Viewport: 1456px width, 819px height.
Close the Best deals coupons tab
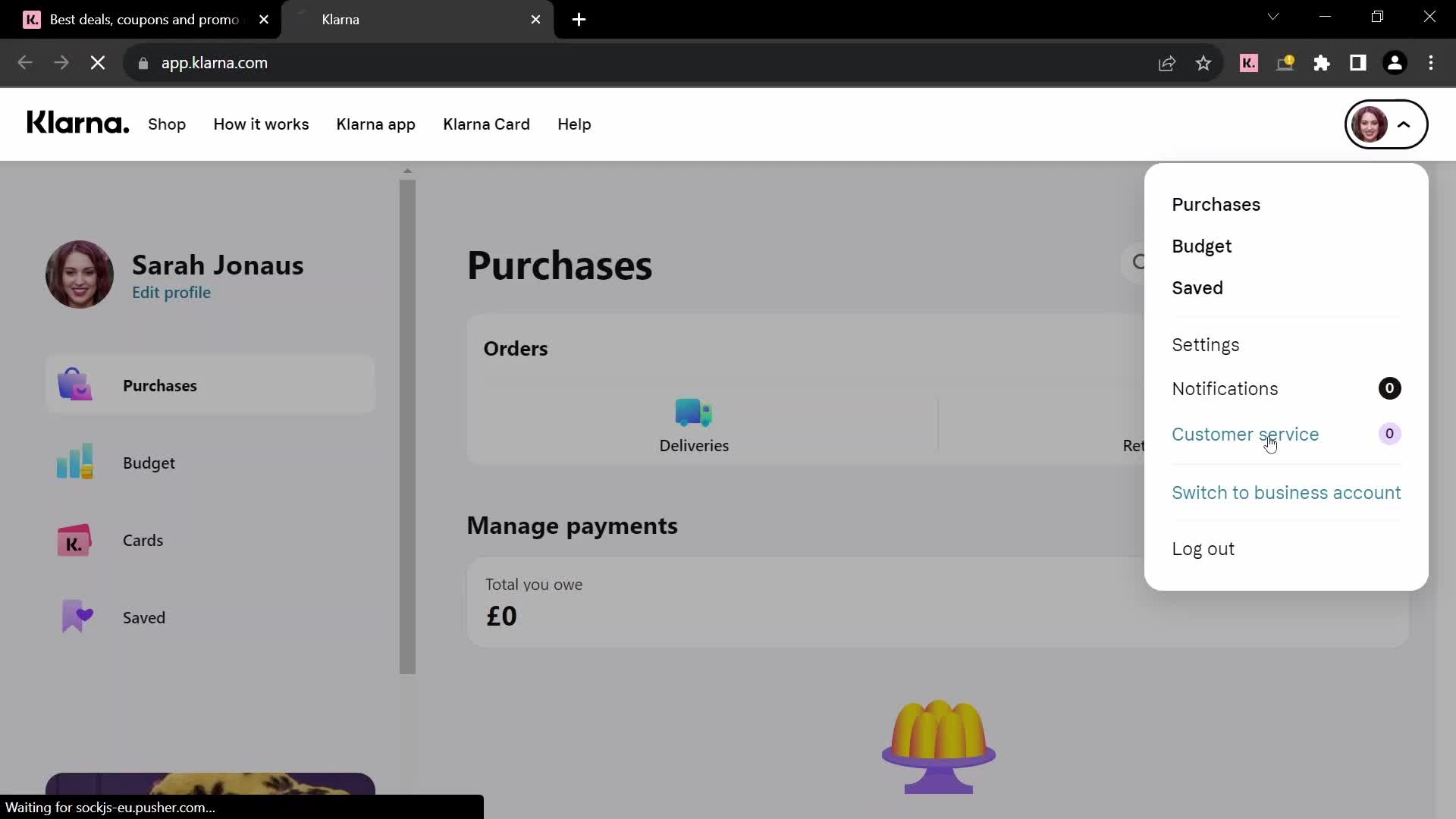tap(264, 20)
